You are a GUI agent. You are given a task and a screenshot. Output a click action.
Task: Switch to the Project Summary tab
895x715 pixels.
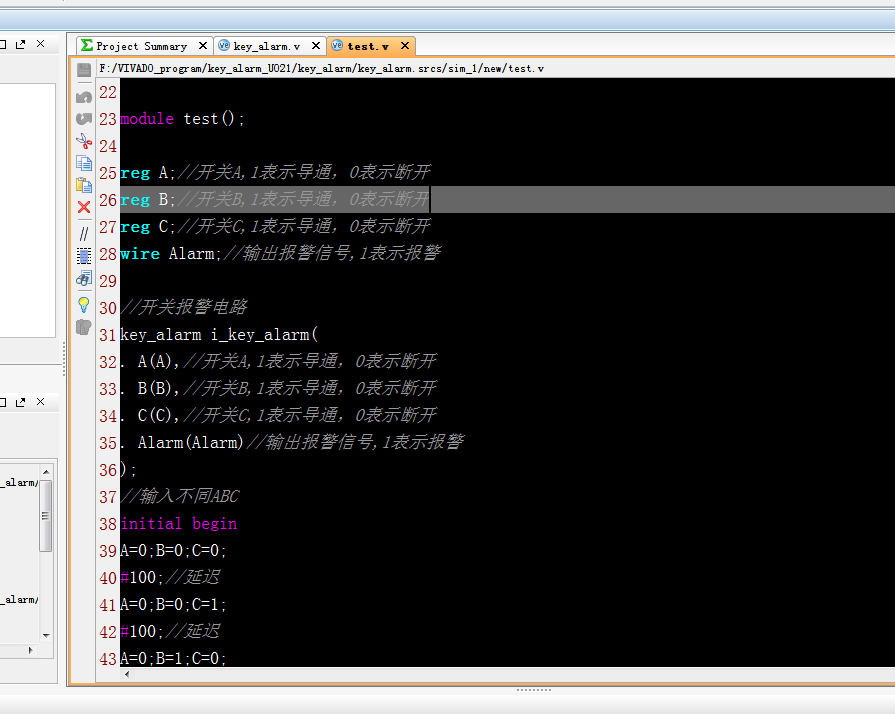click(141, 46)
